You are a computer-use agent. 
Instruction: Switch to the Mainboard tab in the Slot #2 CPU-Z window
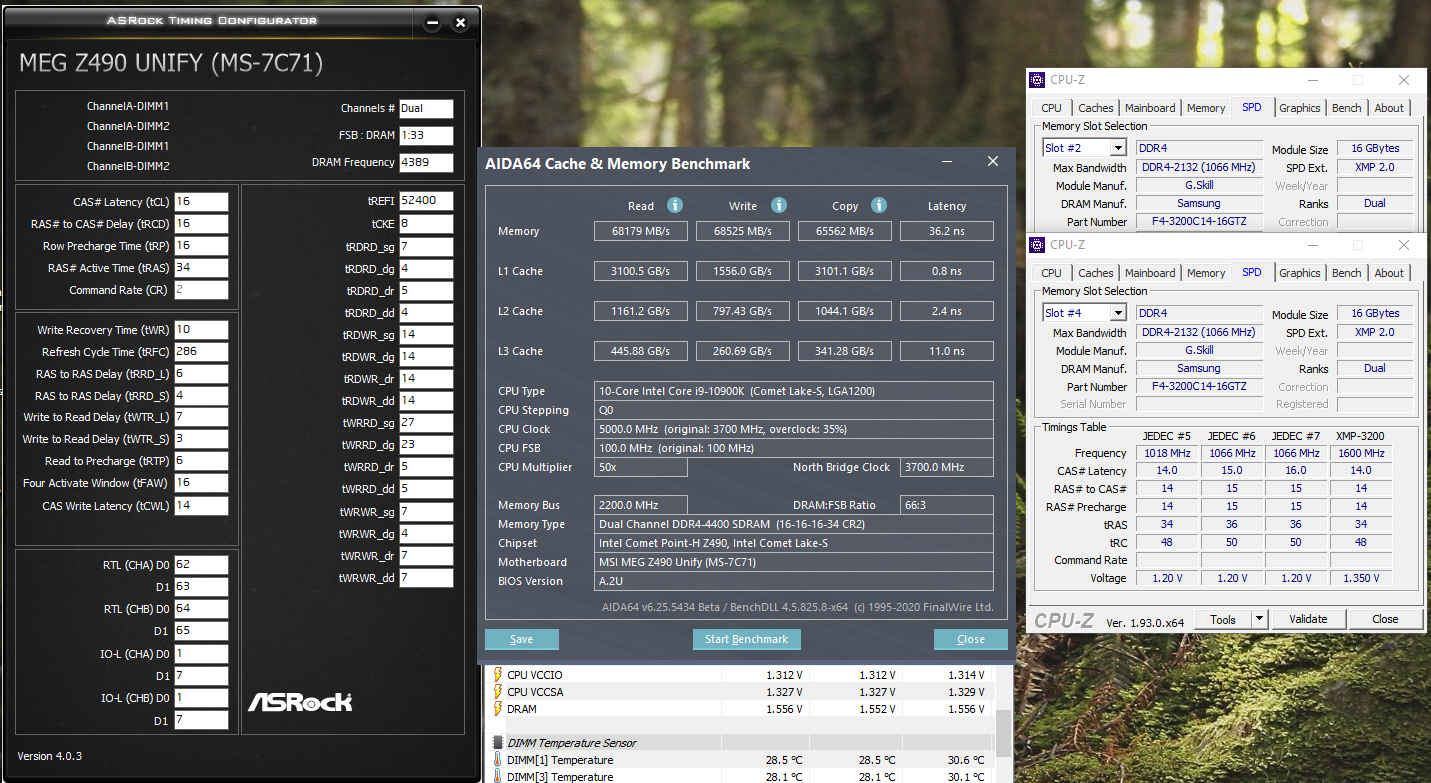(x=1150, y=108)
